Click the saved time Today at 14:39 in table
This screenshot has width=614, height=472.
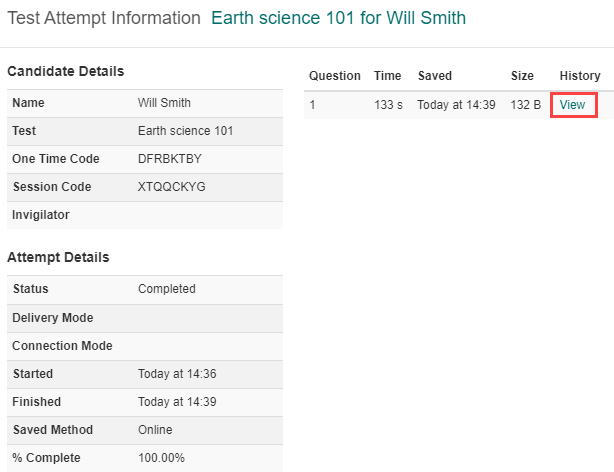[x=456, y=104]
